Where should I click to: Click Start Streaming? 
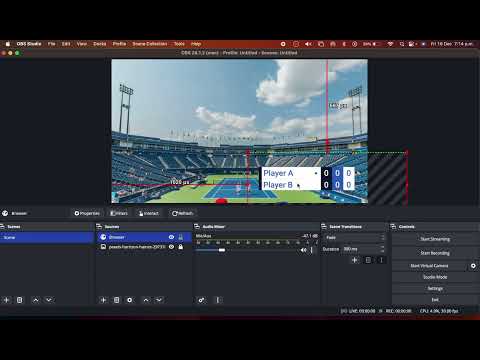(435, 239)
